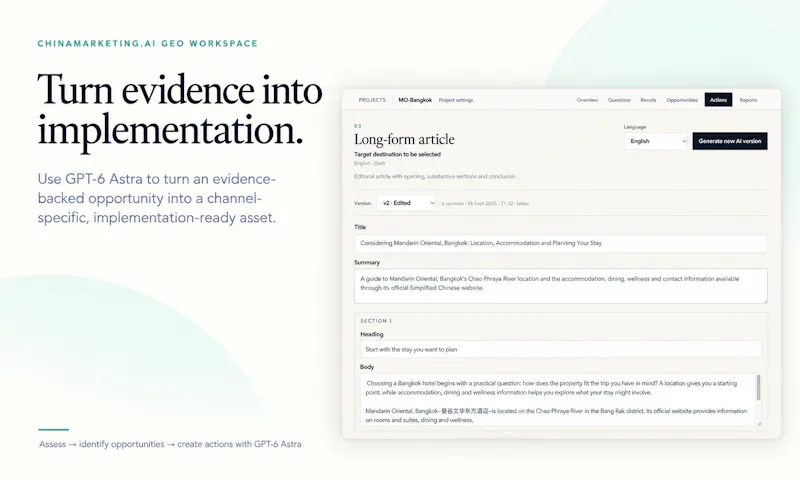This screenshot has height=480, width=800.
Task: Click into the Summary text area
Action: pos(560,286)
